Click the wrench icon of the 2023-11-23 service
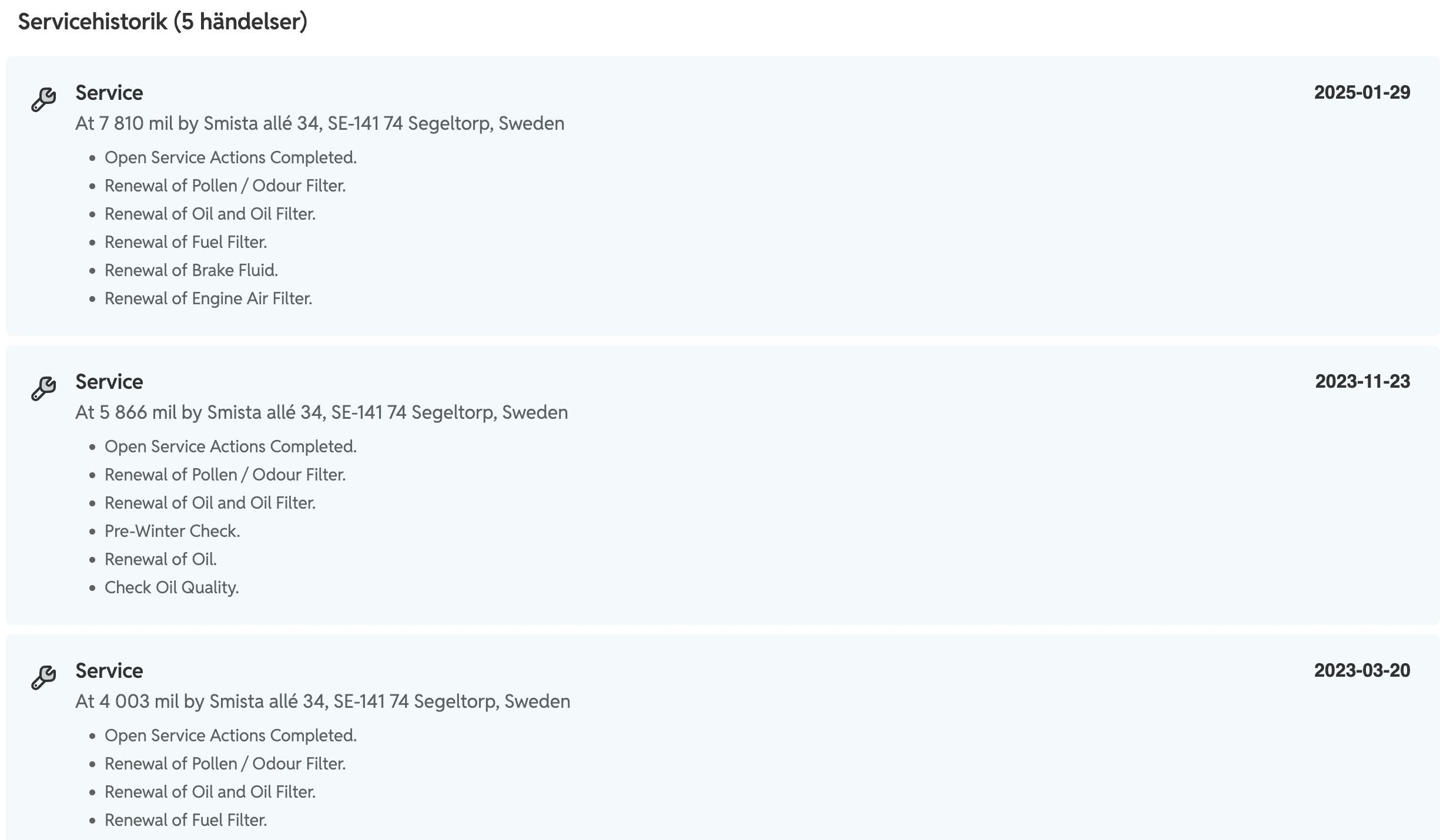This screenshot has height=840, width=1440. click(43, 388)
